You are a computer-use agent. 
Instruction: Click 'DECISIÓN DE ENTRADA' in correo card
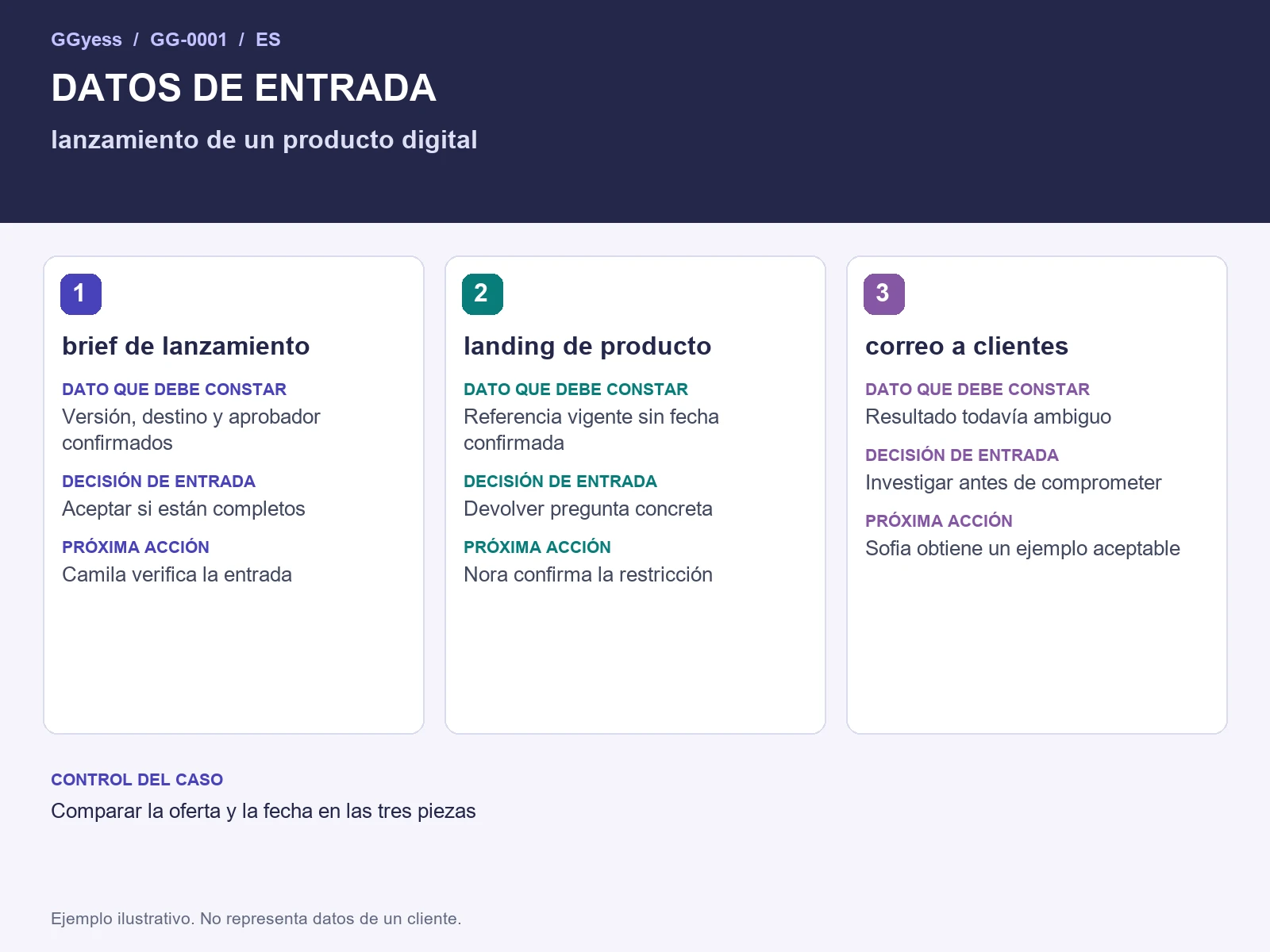pyautogui.click(x=962, y=455)
